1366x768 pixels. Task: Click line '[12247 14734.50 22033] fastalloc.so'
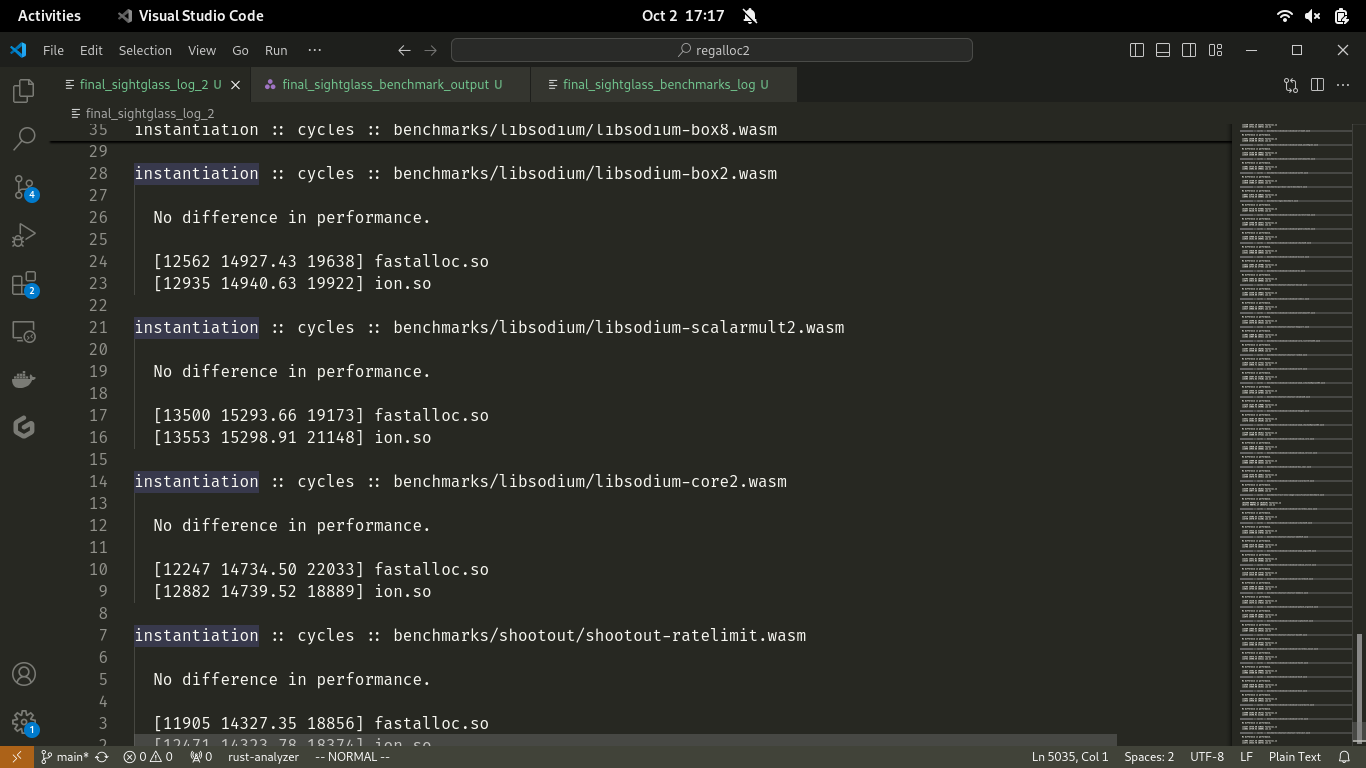tap(321, 569)
